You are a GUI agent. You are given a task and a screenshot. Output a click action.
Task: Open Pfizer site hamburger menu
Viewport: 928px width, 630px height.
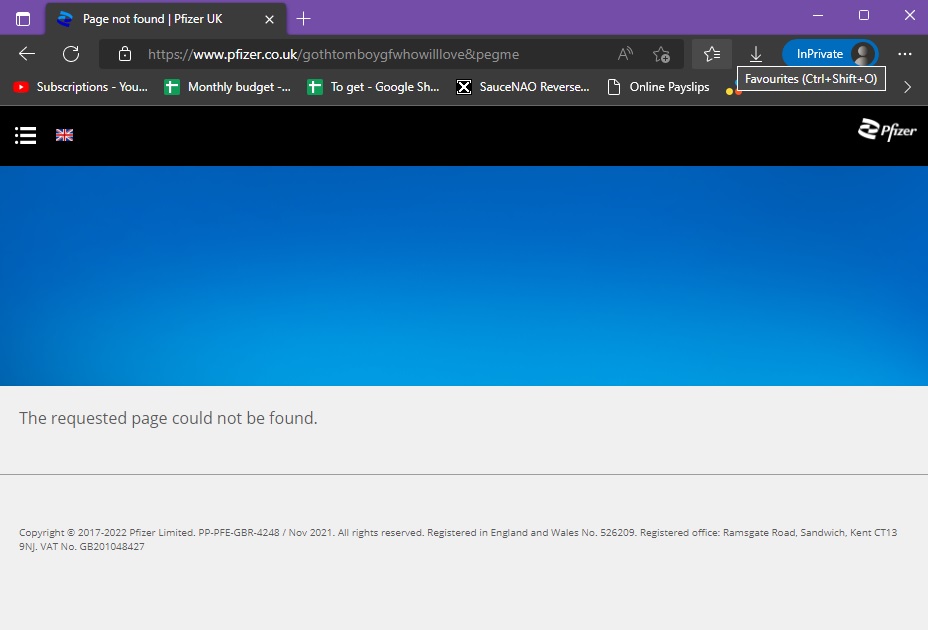click(x=25, y=136)
